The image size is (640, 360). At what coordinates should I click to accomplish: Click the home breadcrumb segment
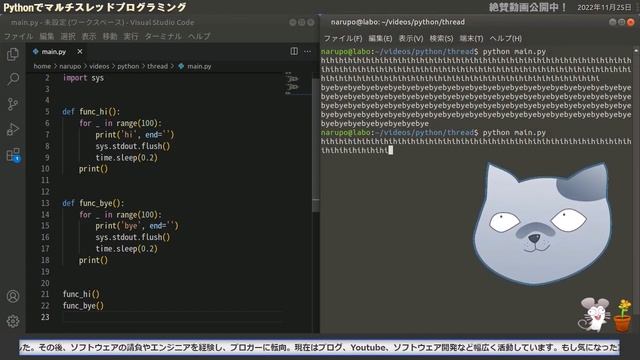click(42, 66)
